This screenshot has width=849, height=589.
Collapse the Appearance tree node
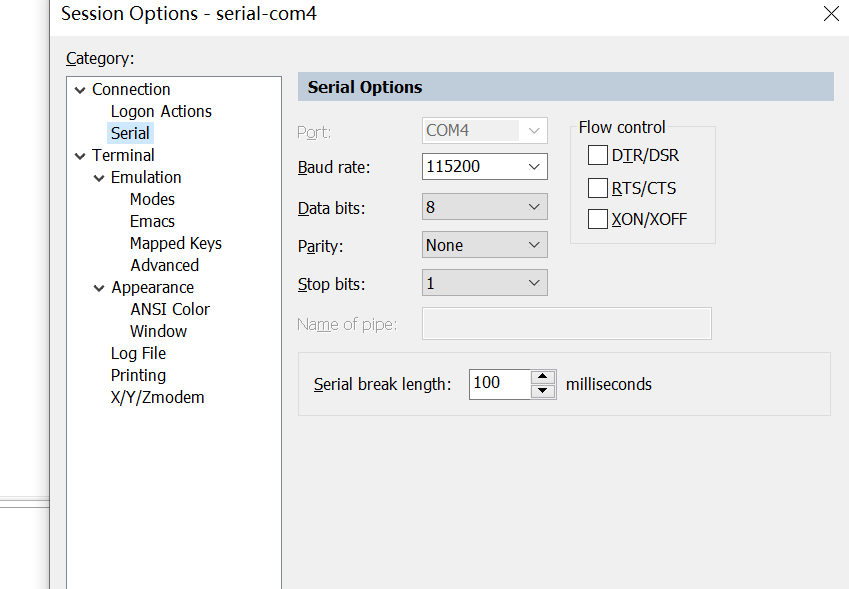pos(99,288)
